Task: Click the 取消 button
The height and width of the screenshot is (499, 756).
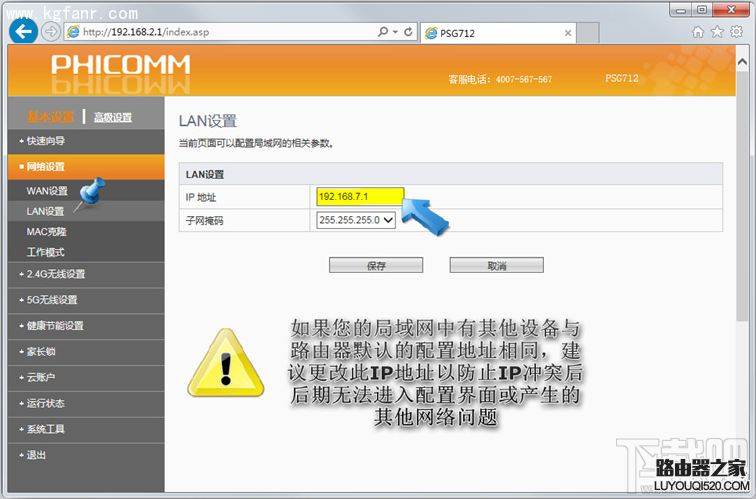Action: coord(497,265)
